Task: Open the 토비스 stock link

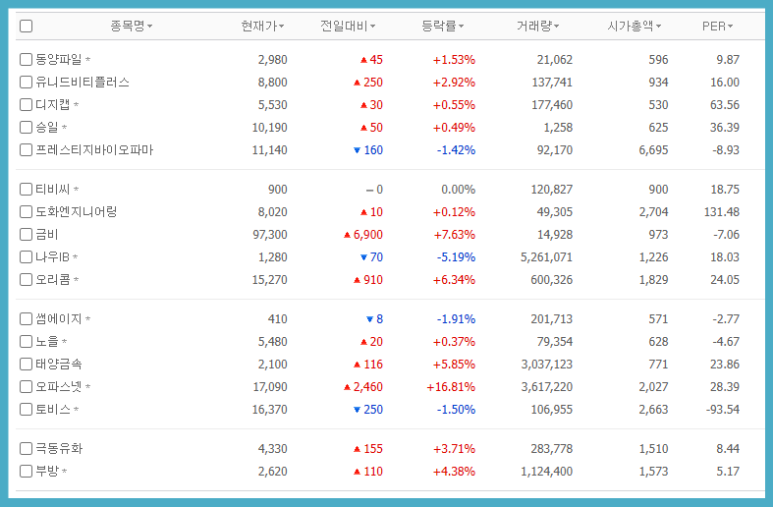Action: (x=53, y=409)
